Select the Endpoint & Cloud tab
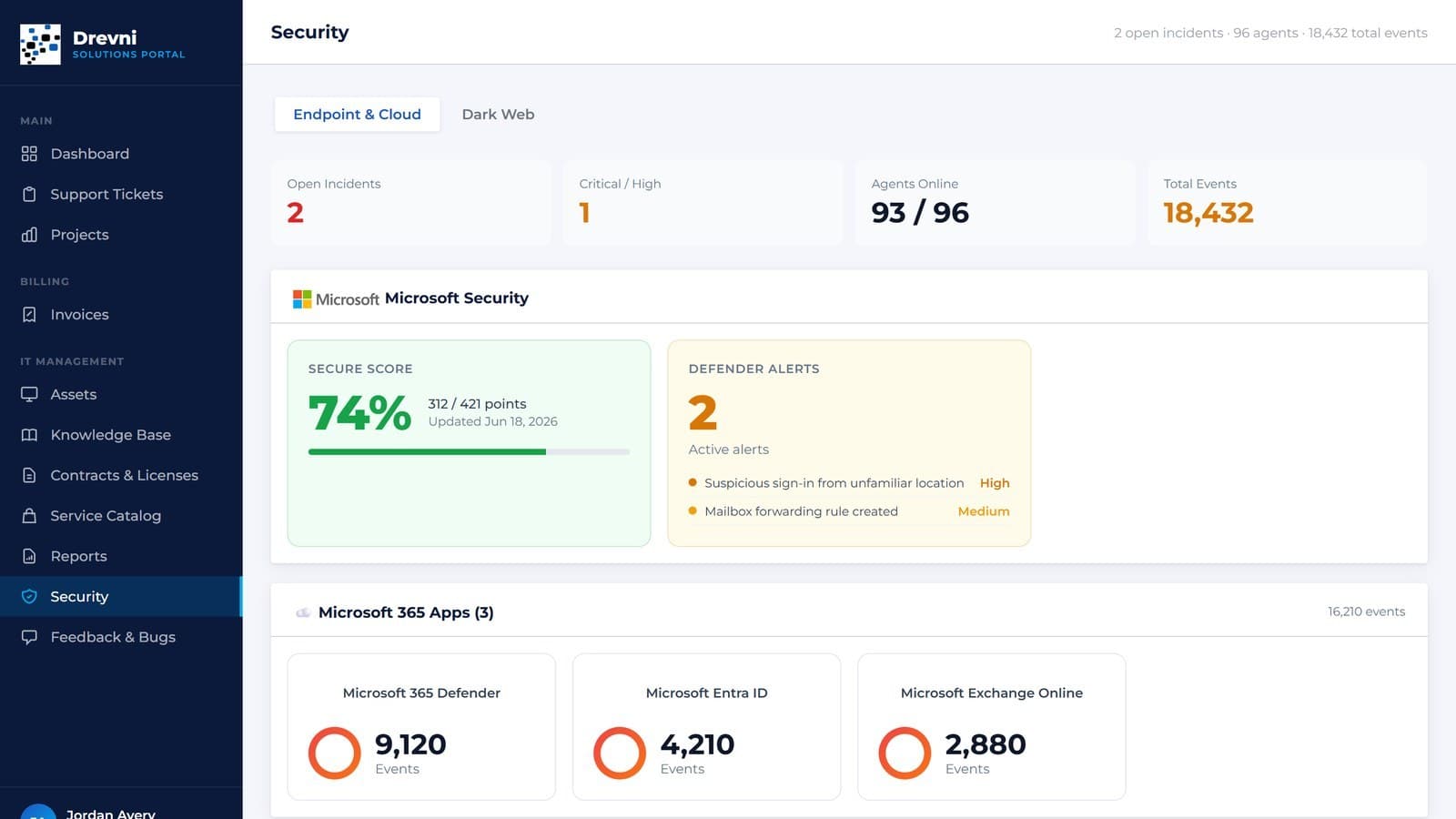 (357, 115)
